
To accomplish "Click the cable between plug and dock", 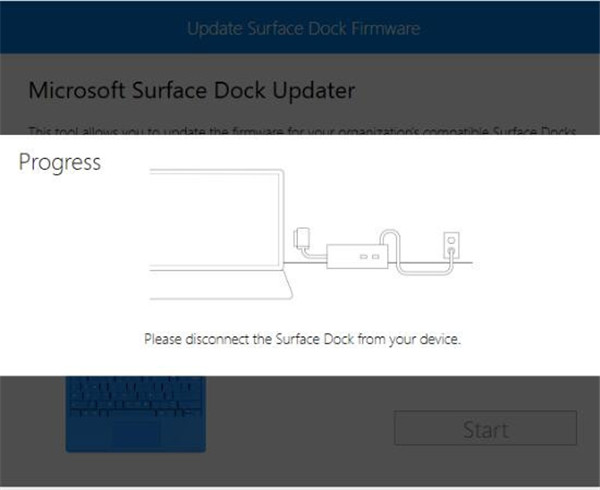I will (315, 254).
